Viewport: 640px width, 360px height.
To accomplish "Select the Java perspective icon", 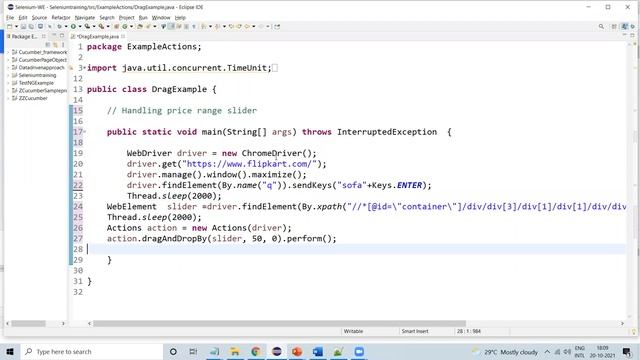I will coord(624,27).
